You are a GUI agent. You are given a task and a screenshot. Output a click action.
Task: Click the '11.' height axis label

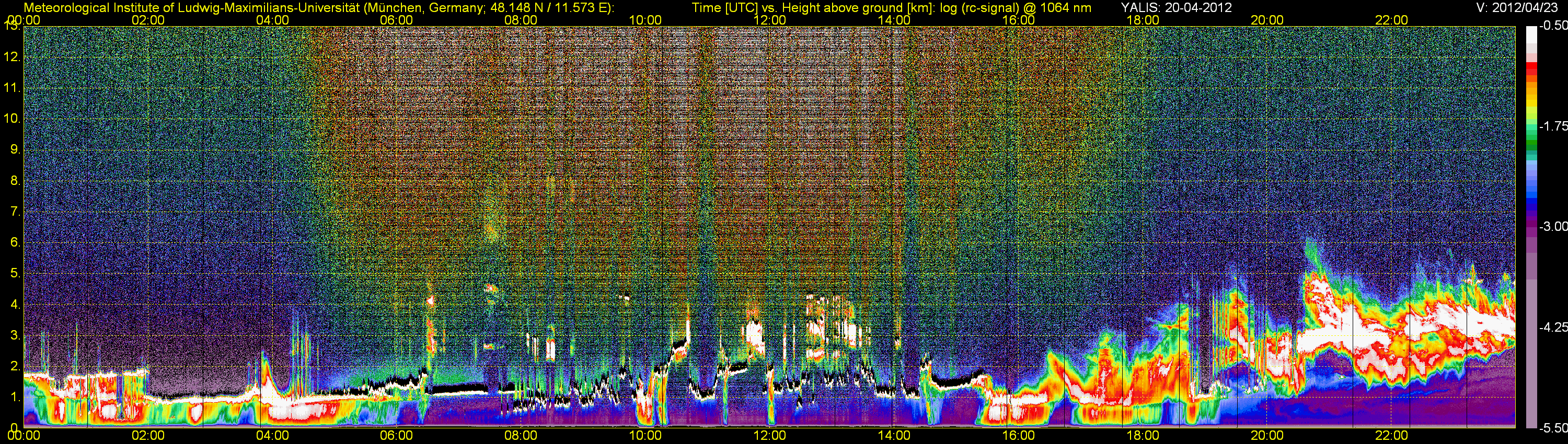(x=12, y=88)
